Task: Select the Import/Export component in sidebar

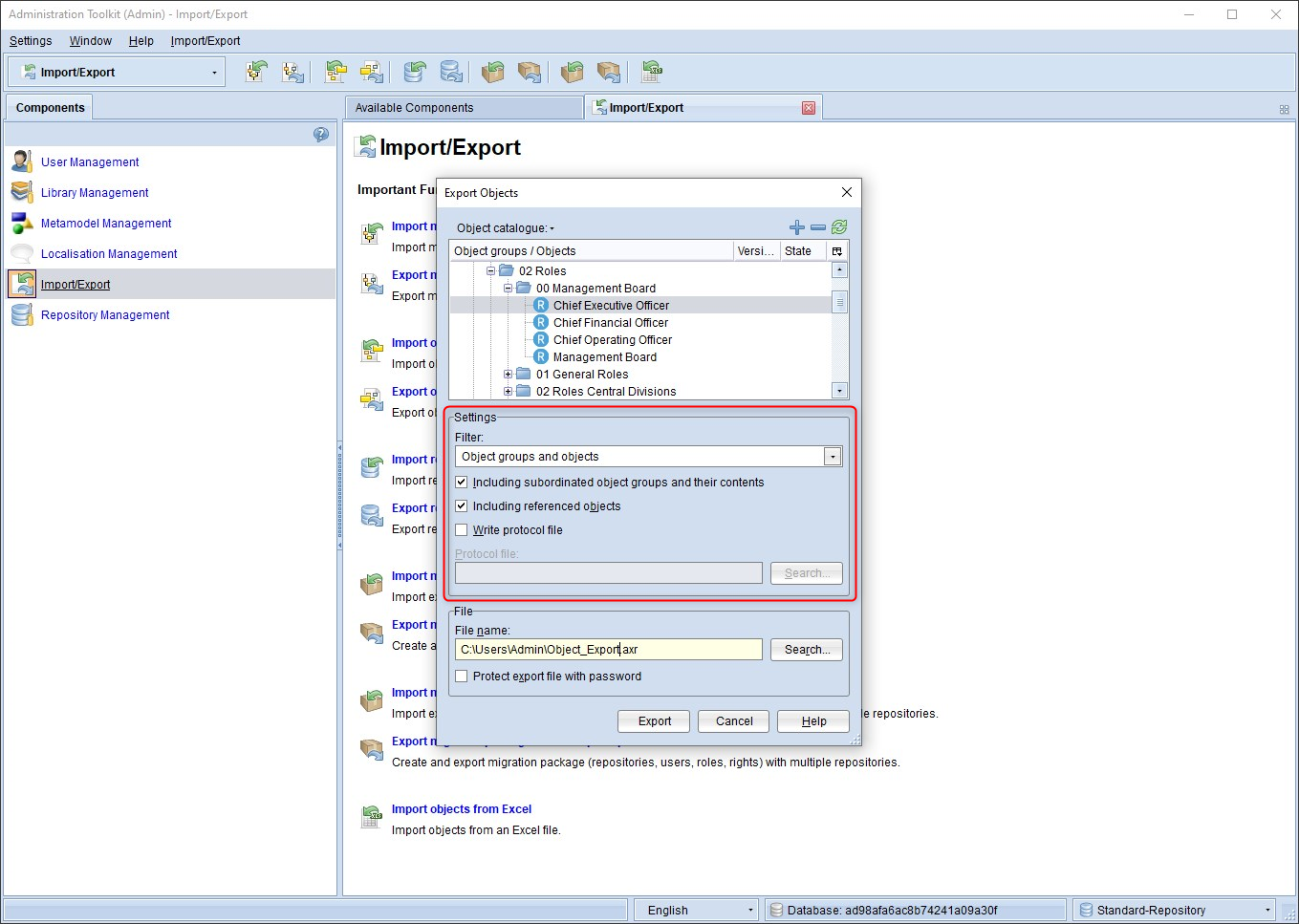Action: (76, 285)
